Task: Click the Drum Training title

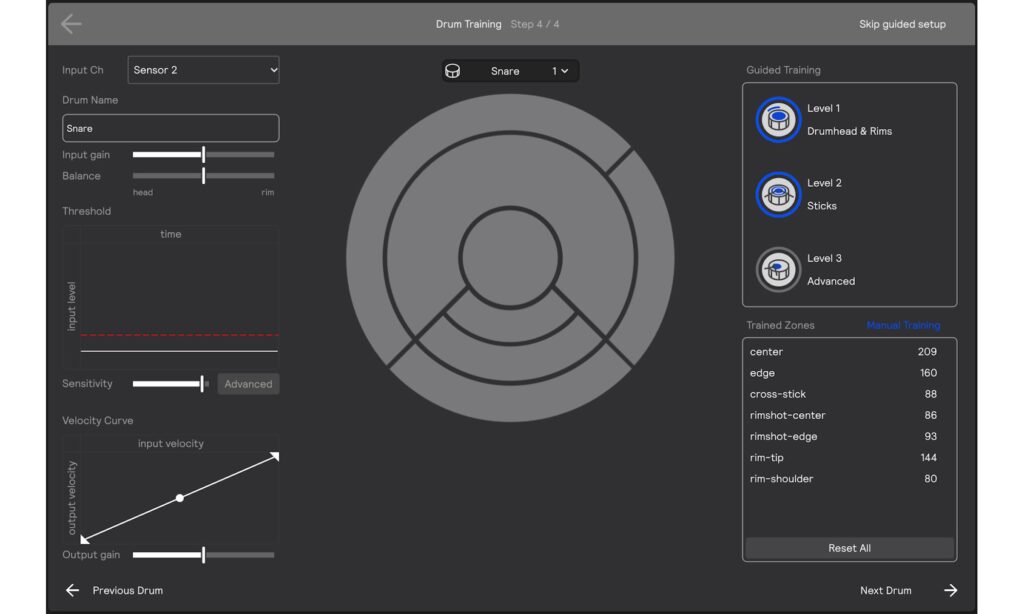Action: click(468, 24)
